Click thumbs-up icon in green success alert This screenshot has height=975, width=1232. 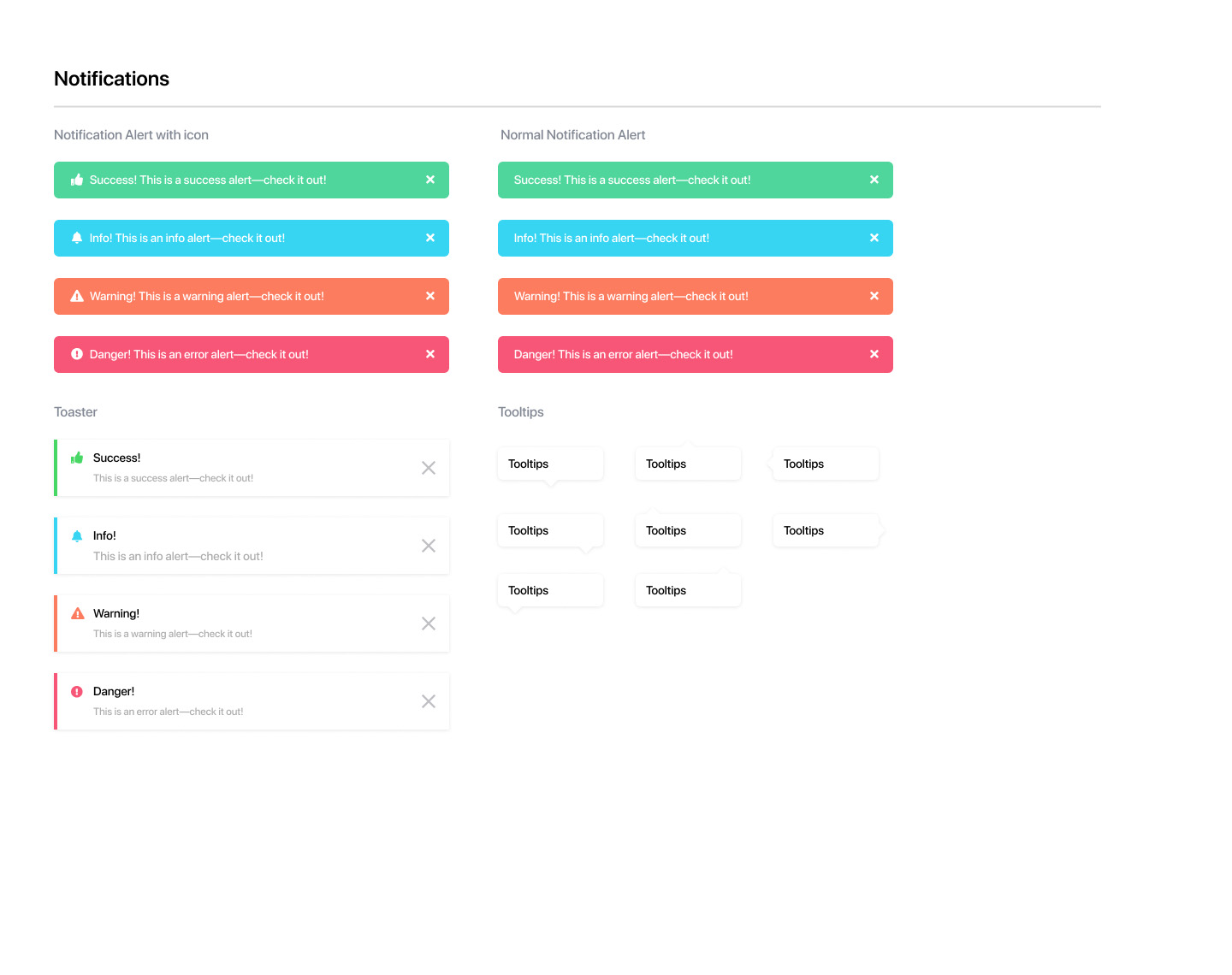[77, 180]
